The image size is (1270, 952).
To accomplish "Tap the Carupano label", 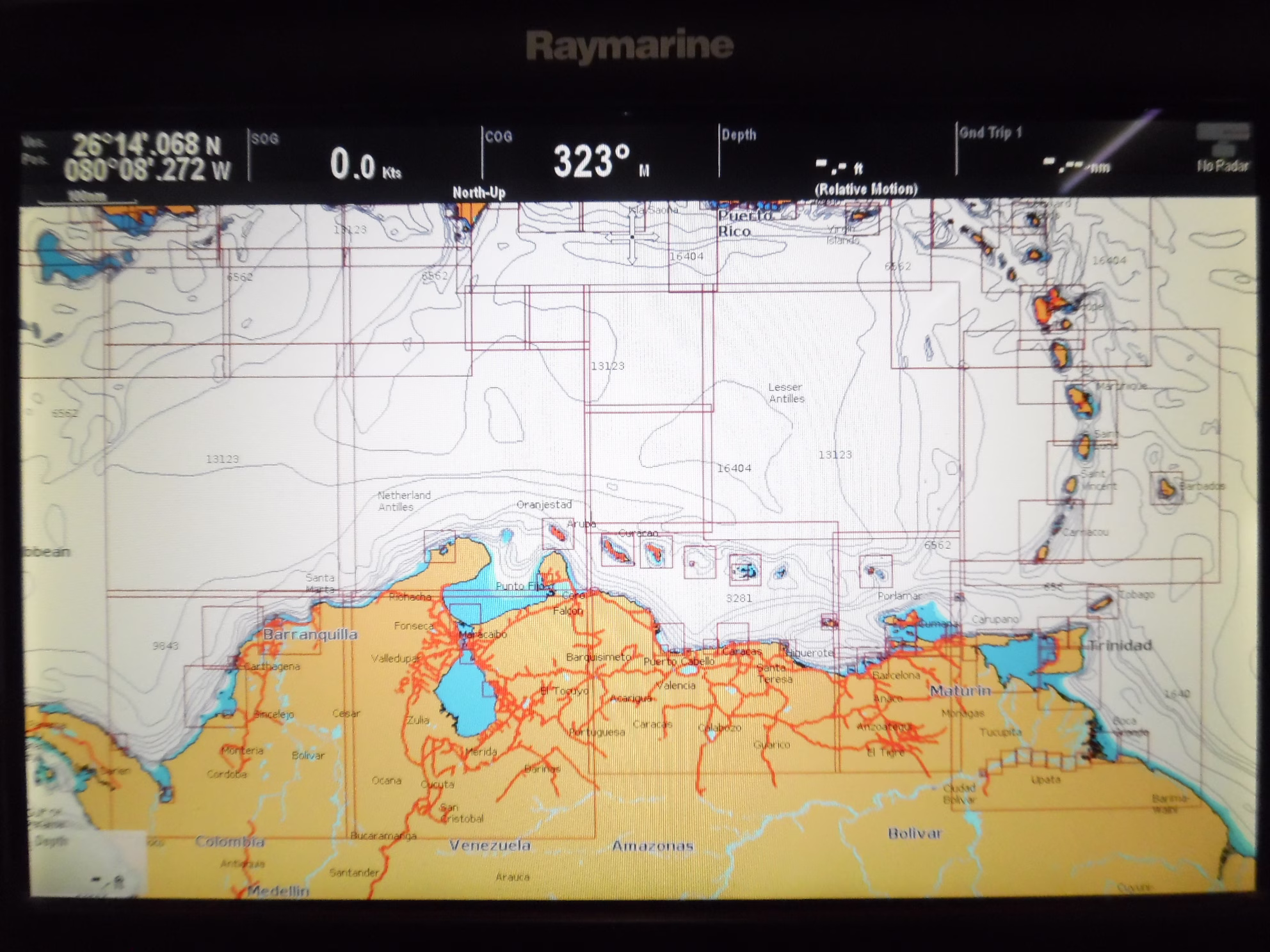I will click(x=995, y=619).
